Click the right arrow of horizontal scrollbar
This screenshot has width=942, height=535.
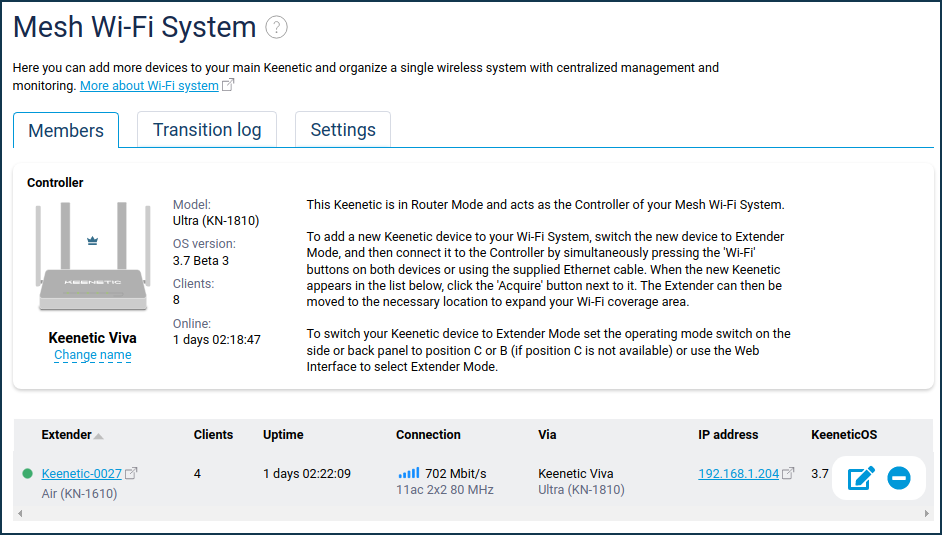[x=928, y=514]
